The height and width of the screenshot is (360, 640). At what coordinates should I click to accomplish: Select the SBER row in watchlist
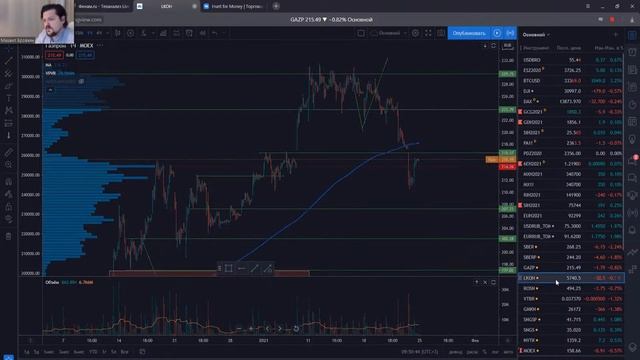click(x=571, y=247)
